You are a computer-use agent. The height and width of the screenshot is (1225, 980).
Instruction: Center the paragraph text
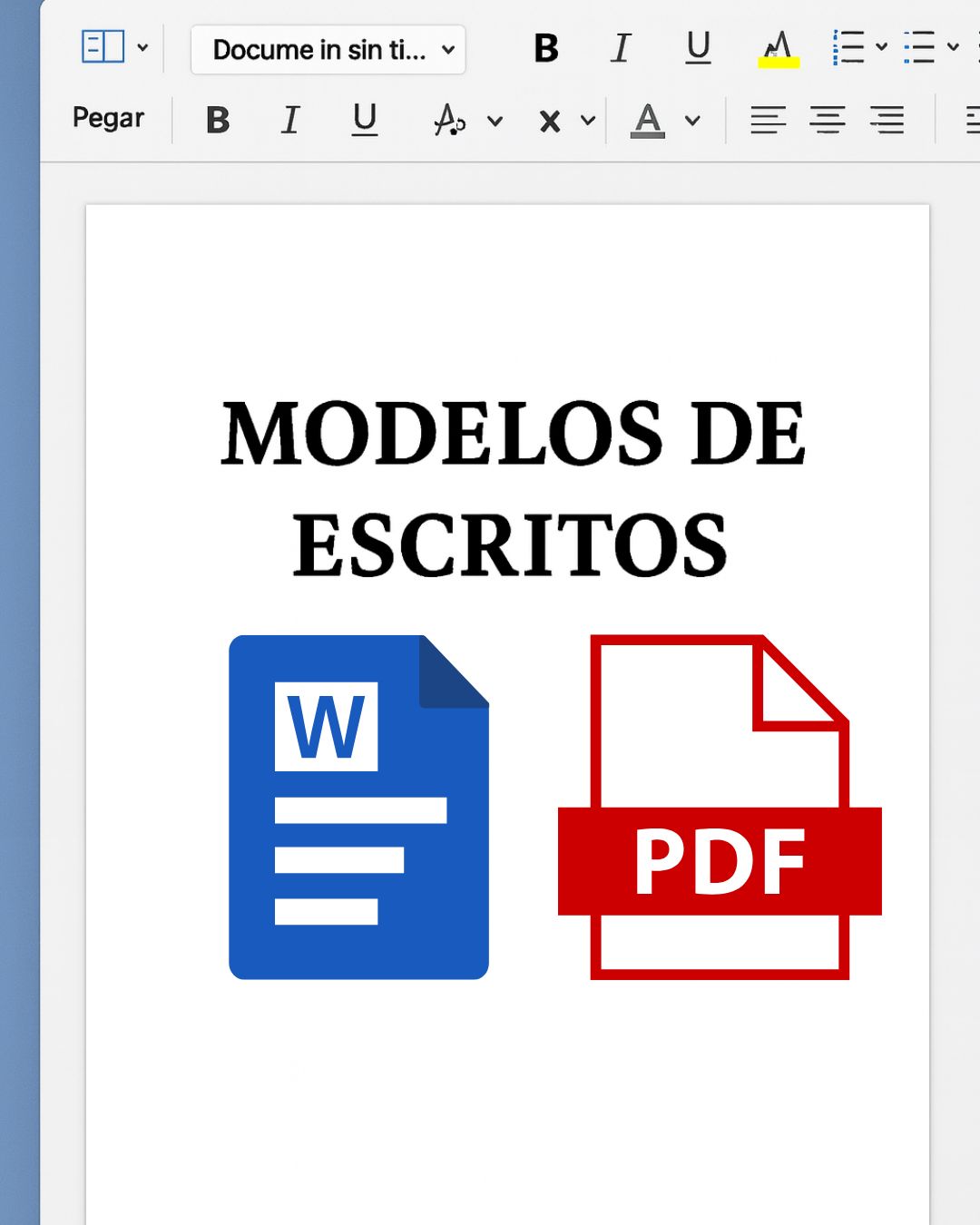tap(828, 120)
